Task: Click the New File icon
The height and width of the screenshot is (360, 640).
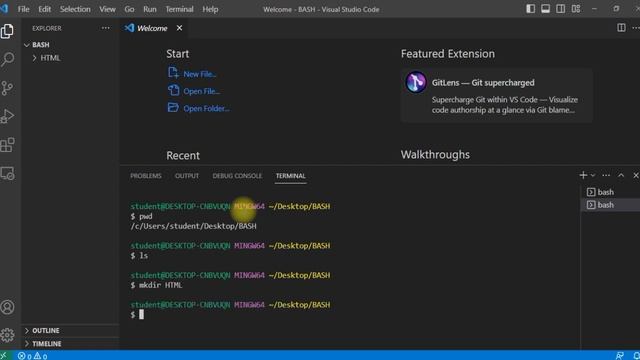Action: coord(173,73)
